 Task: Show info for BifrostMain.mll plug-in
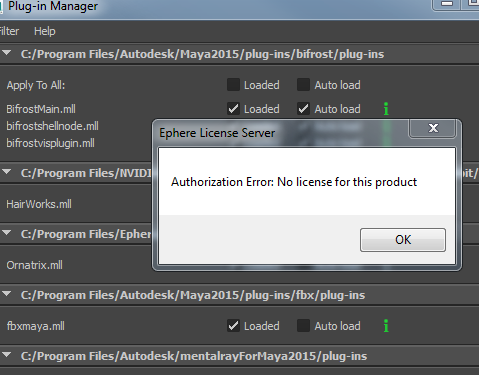tap(386, 109)
